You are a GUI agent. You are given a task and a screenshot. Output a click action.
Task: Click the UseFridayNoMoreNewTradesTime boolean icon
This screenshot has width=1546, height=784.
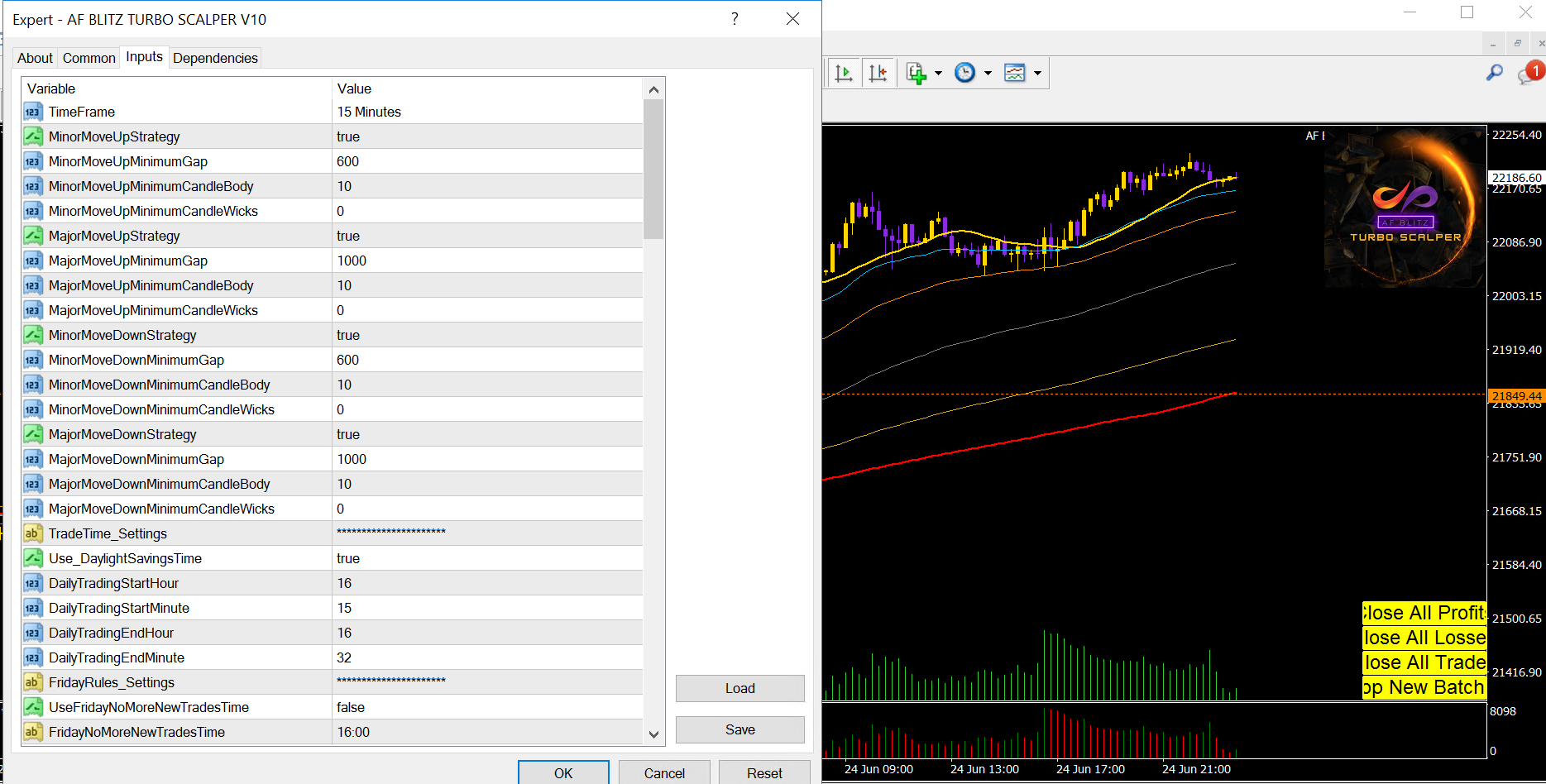coord(33,707)
